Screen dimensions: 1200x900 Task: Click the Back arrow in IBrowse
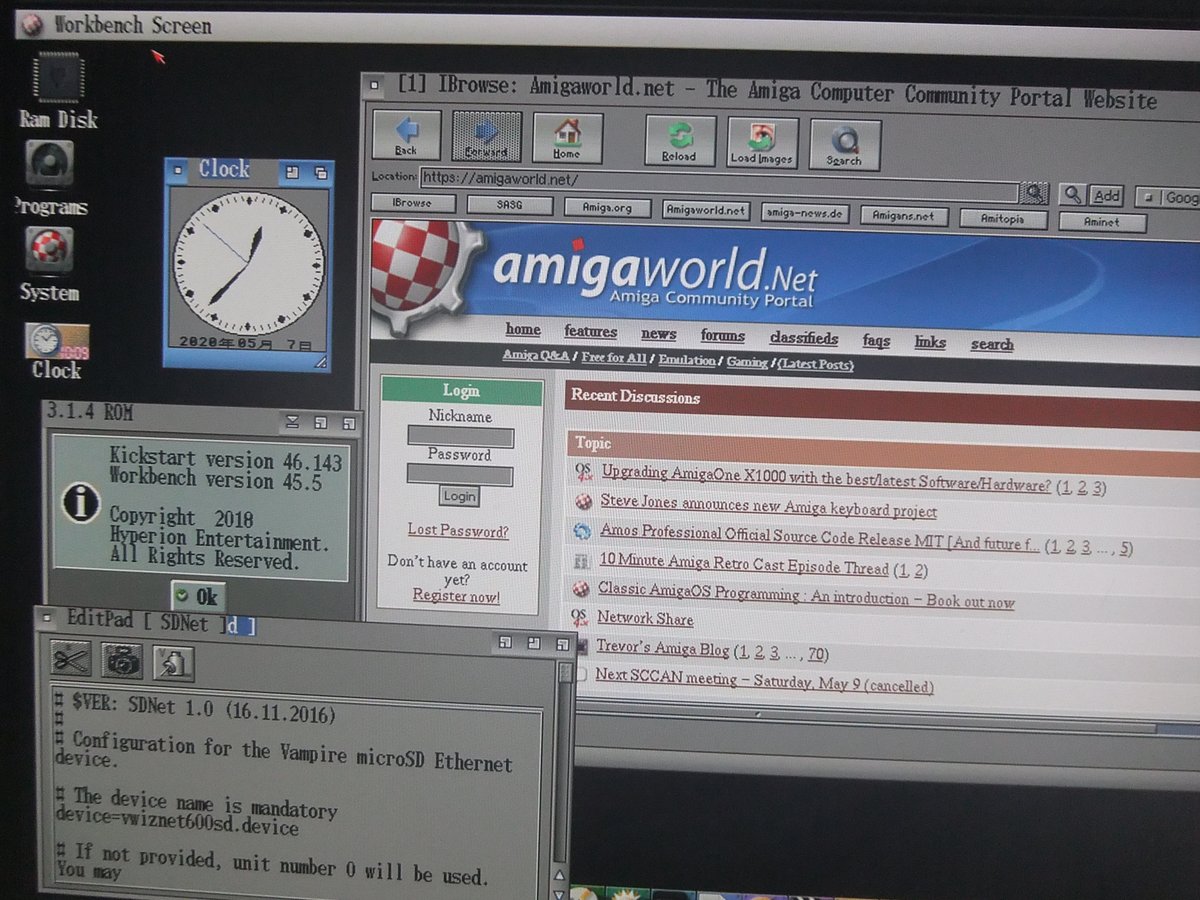(x=406, y=137)
